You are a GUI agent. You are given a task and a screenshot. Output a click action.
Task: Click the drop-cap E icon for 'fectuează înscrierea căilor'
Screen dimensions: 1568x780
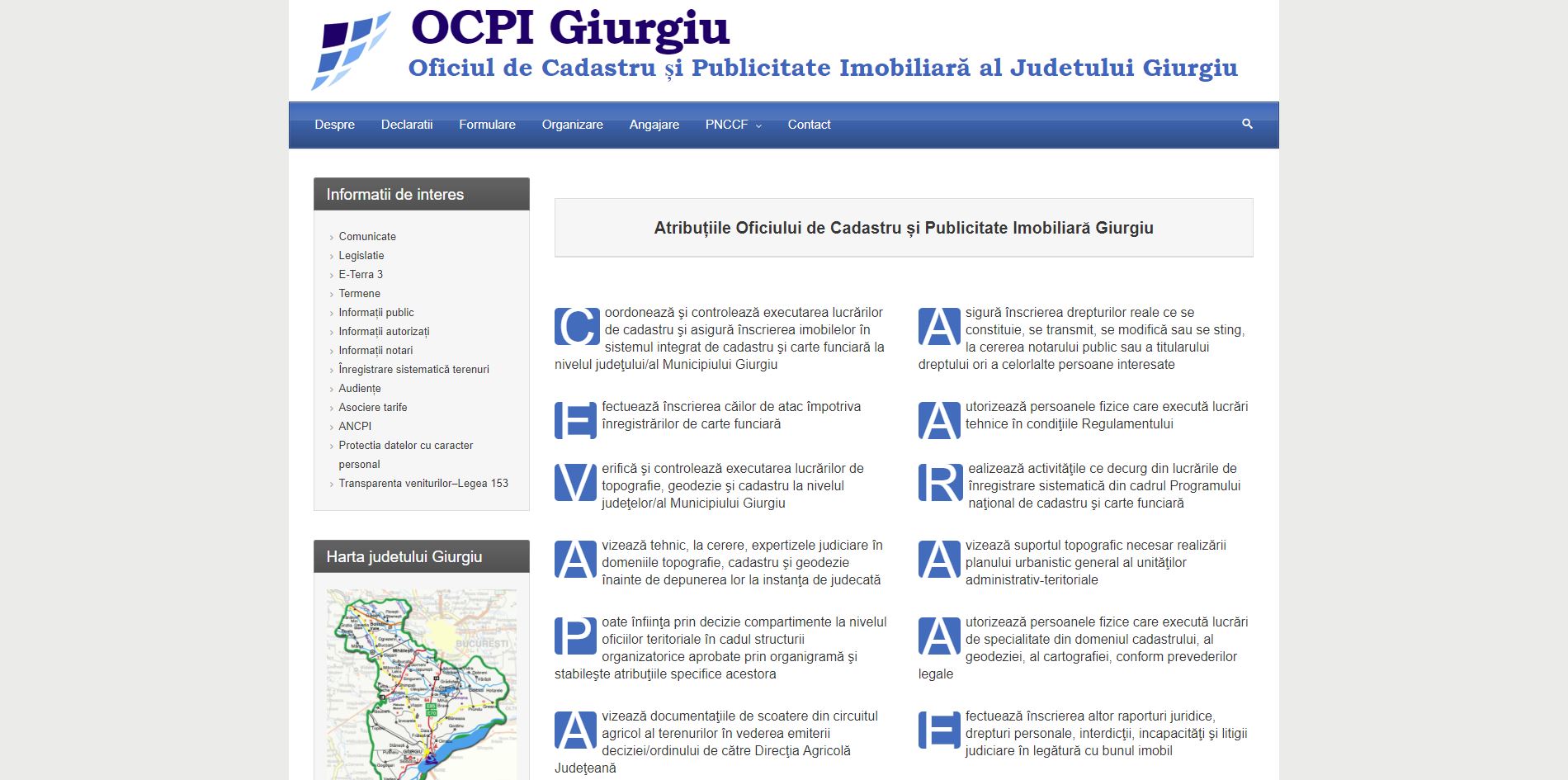pos(575,421)
